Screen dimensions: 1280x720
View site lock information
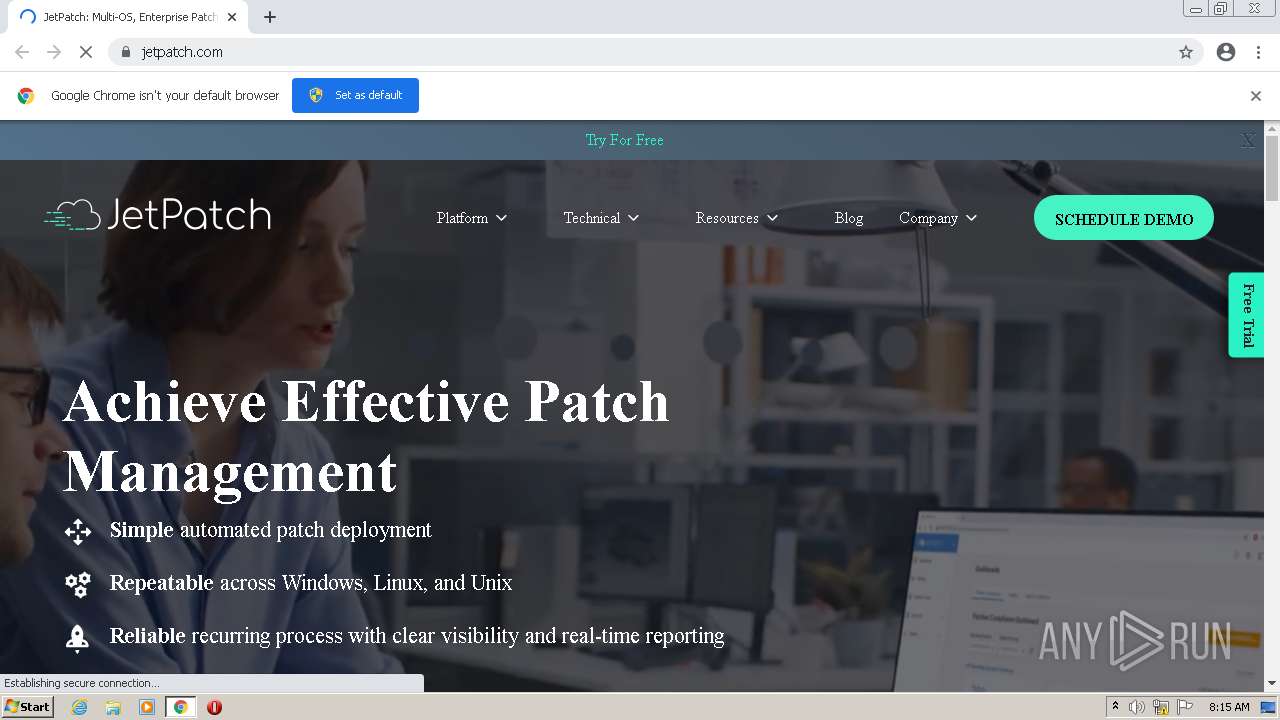click(125, 52)
